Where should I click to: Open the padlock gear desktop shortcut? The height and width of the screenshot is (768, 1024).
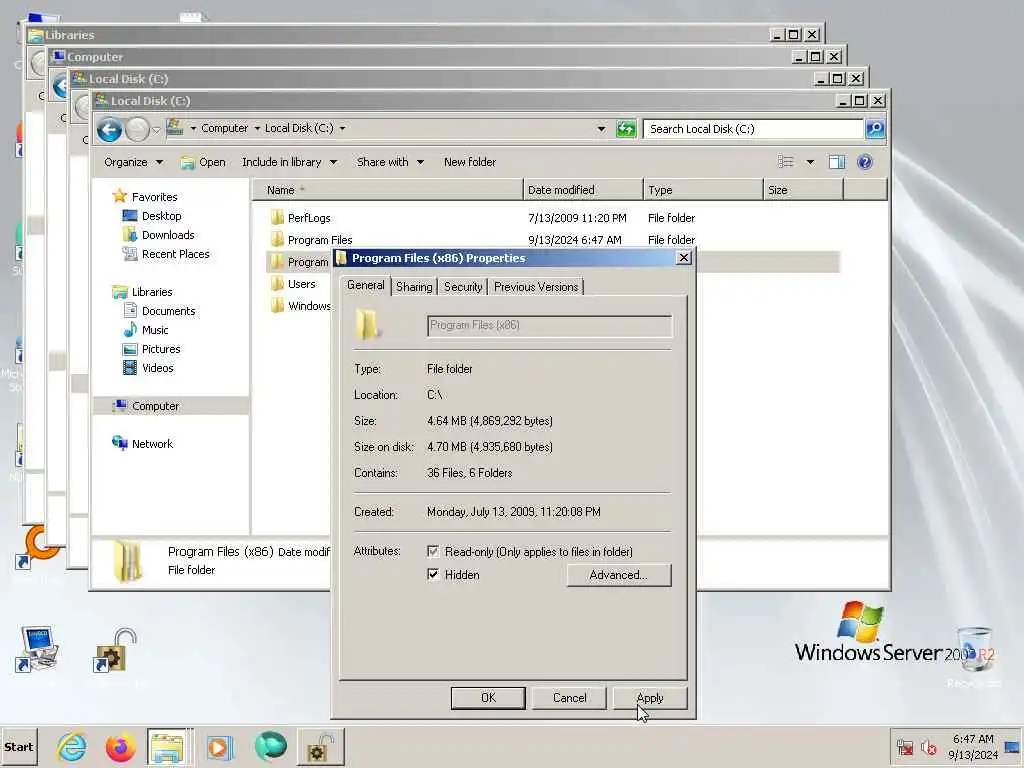[114, 650]
